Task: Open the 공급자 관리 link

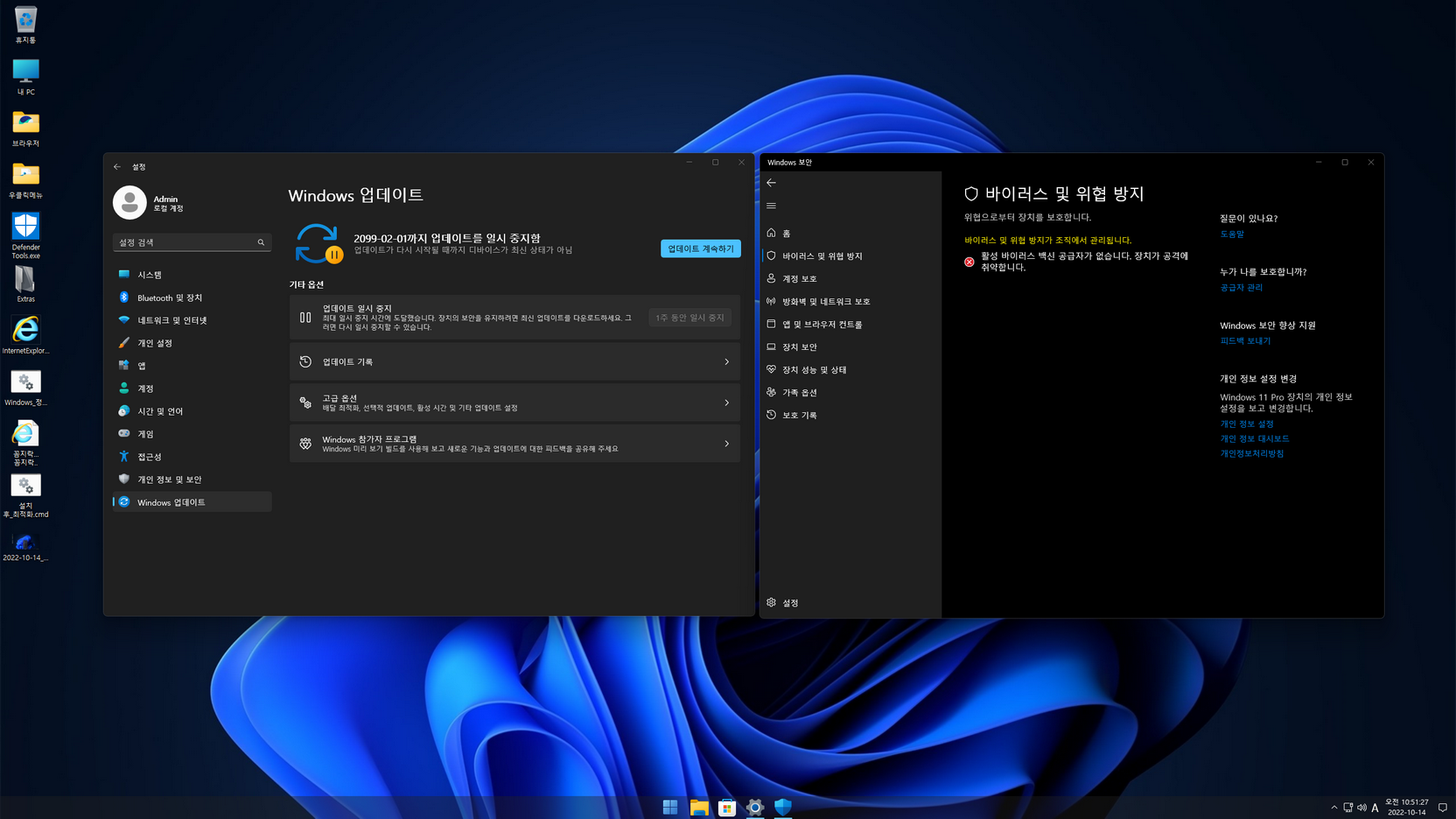Action: tap(1241, 287)
